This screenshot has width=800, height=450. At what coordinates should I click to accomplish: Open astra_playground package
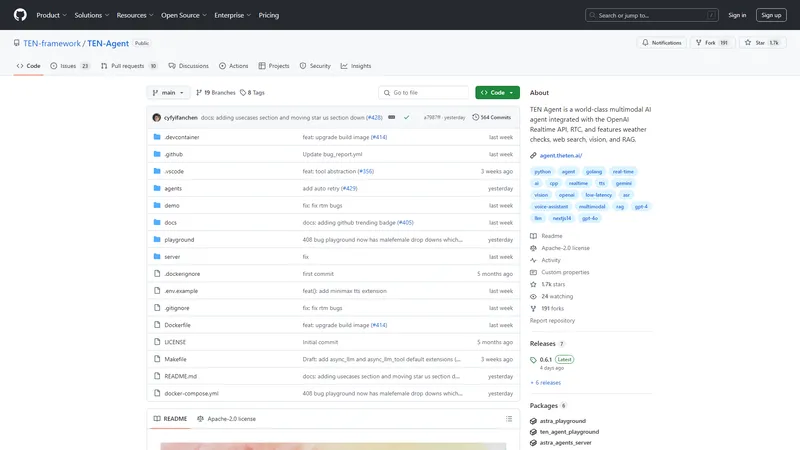point(562,421)
